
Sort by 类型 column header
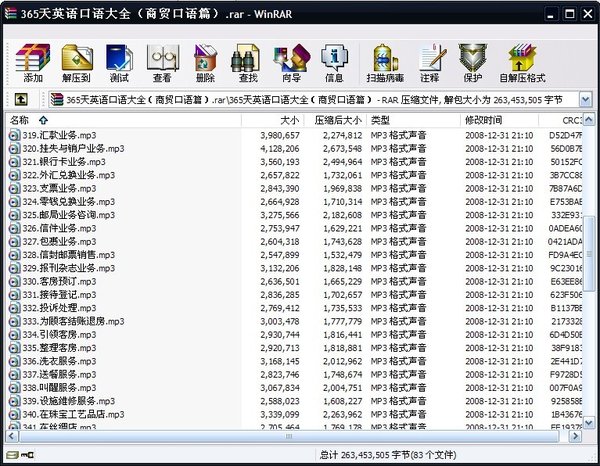[413, 121]
